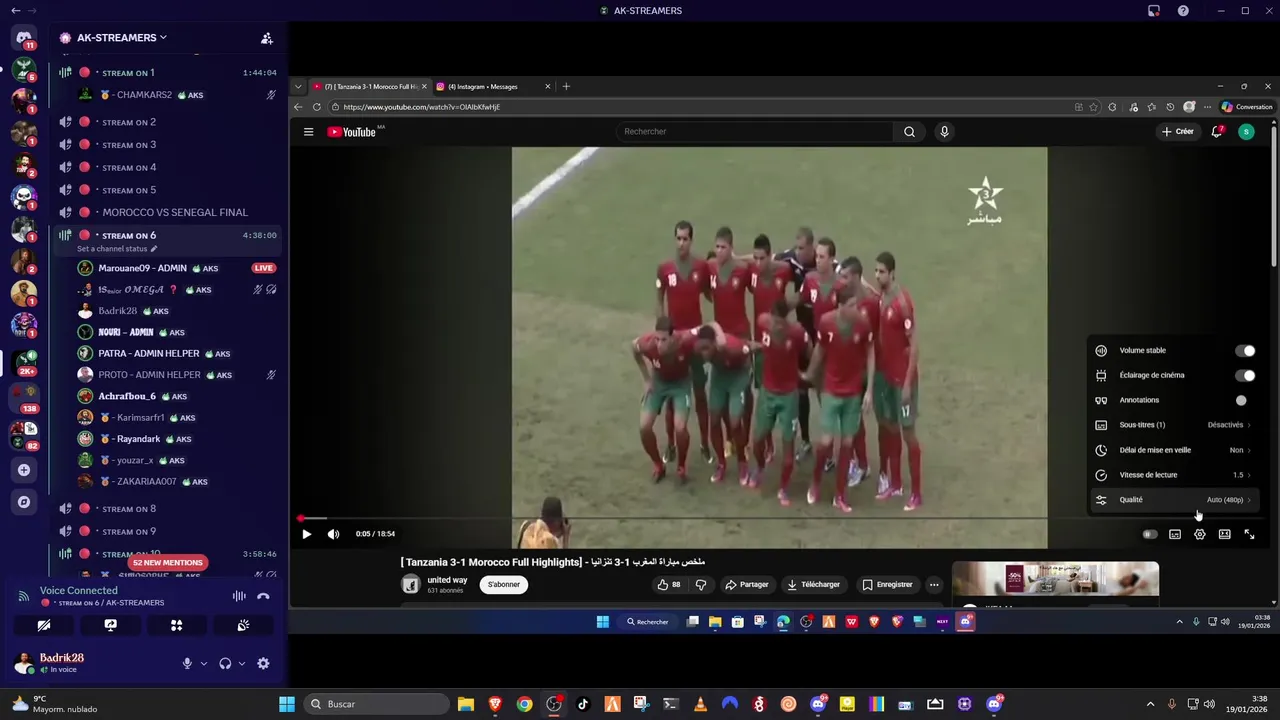Start YouTube voice search microphone

pos(944,132)
